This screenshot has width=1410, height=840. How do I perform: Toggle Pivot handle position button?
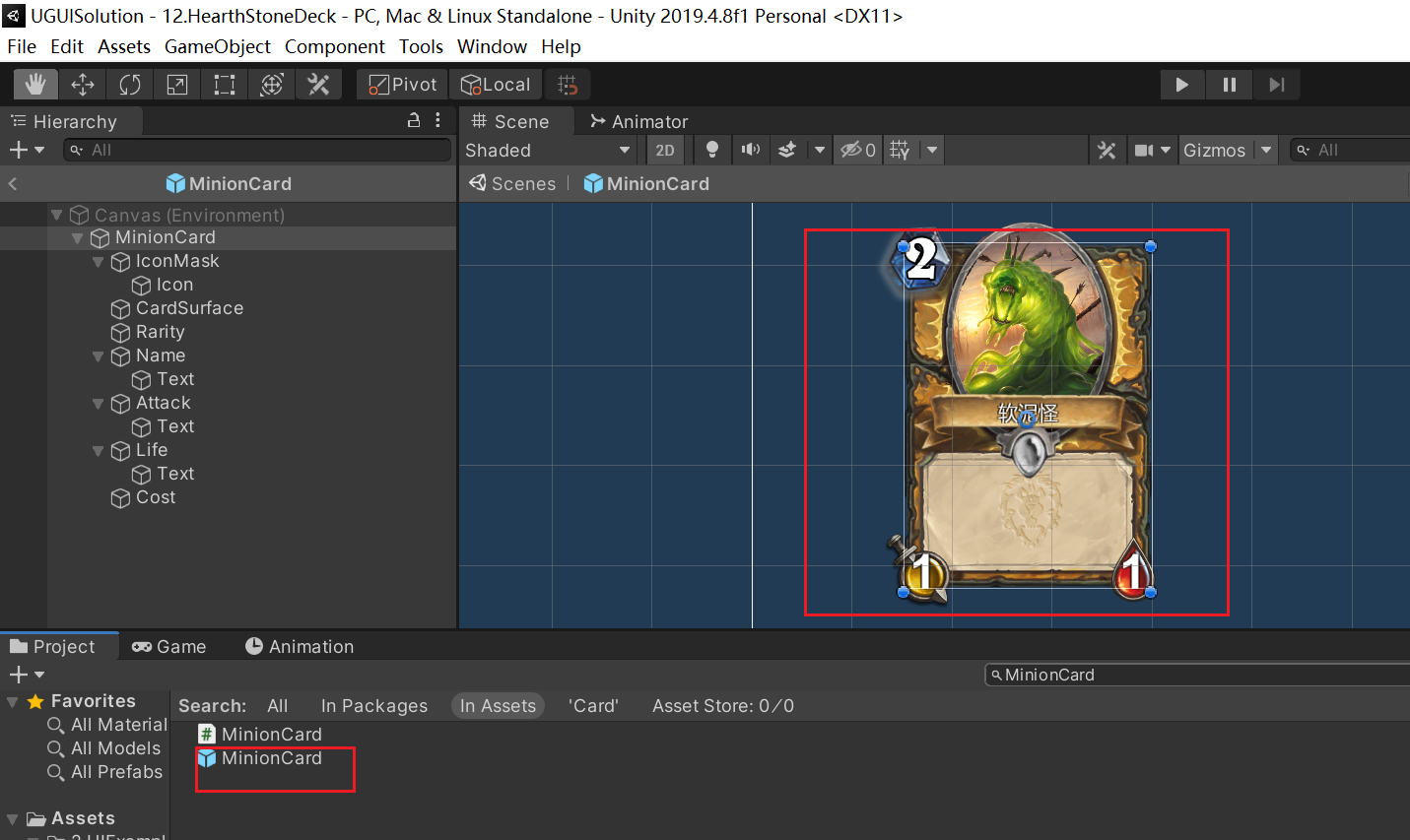[x=403, y=85]
